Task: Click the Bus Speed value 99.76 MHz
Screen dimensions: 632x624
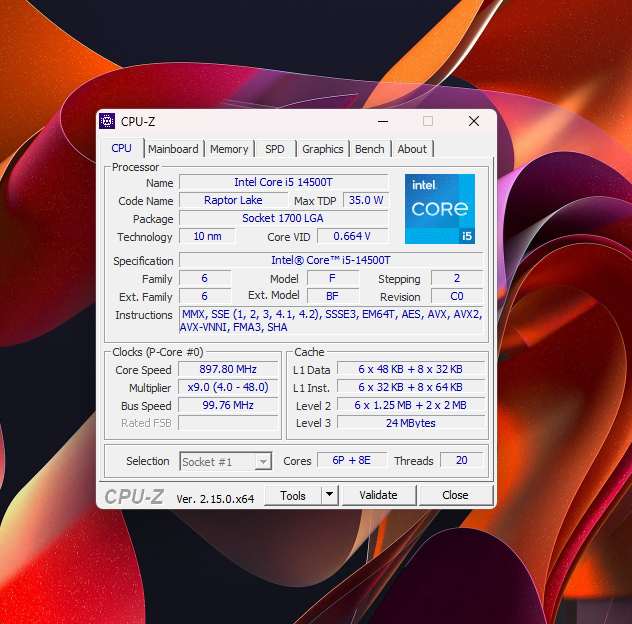Action: pyautogui.click(x=228, y=405)
